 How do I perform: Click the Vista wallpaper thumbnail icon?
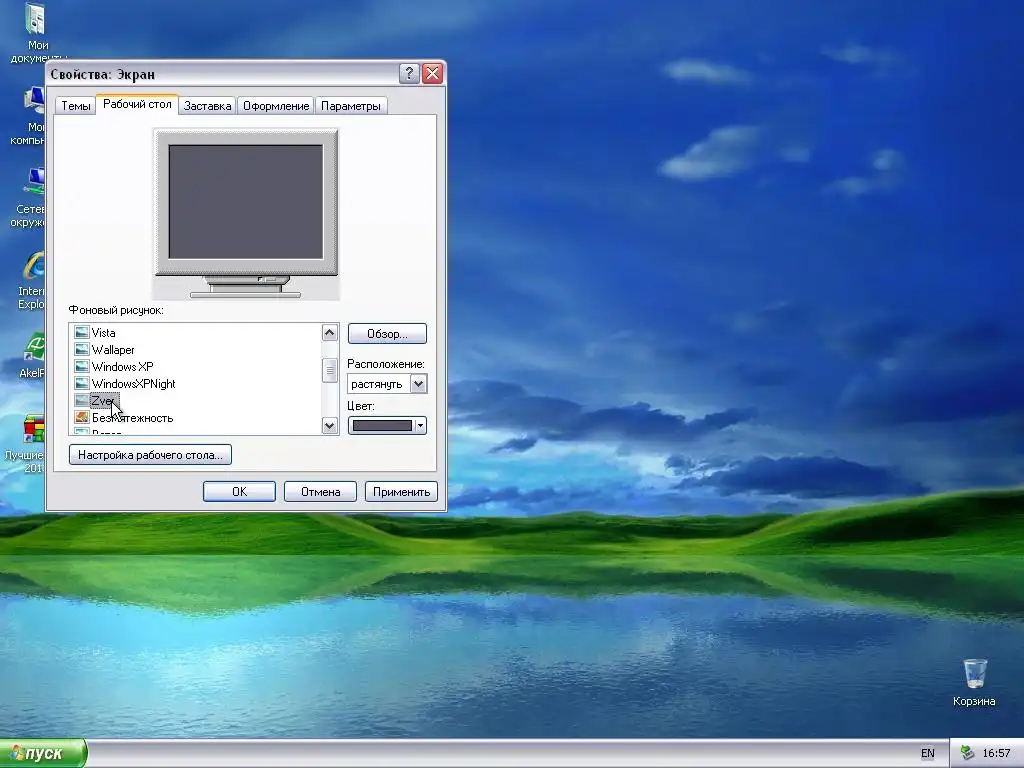click(82, 332)
